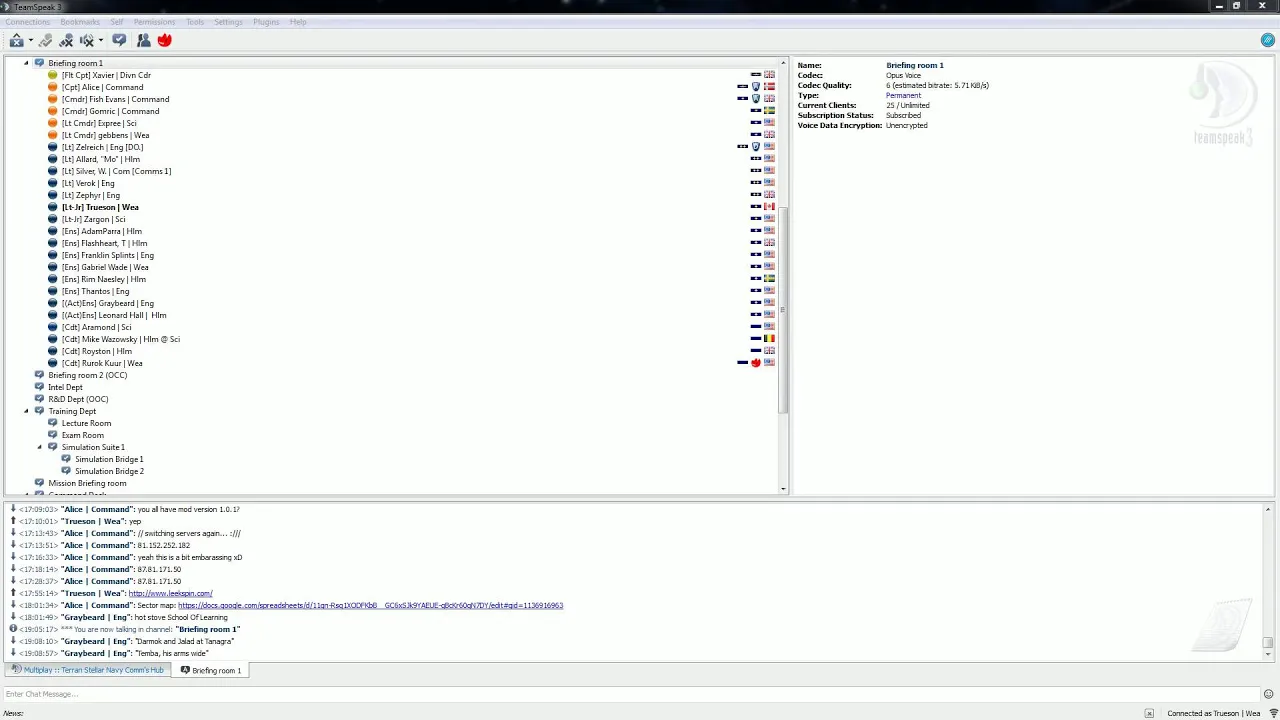
Task: Click the red flame badge on Rurok Kuur's row
Action: (756, 363)
